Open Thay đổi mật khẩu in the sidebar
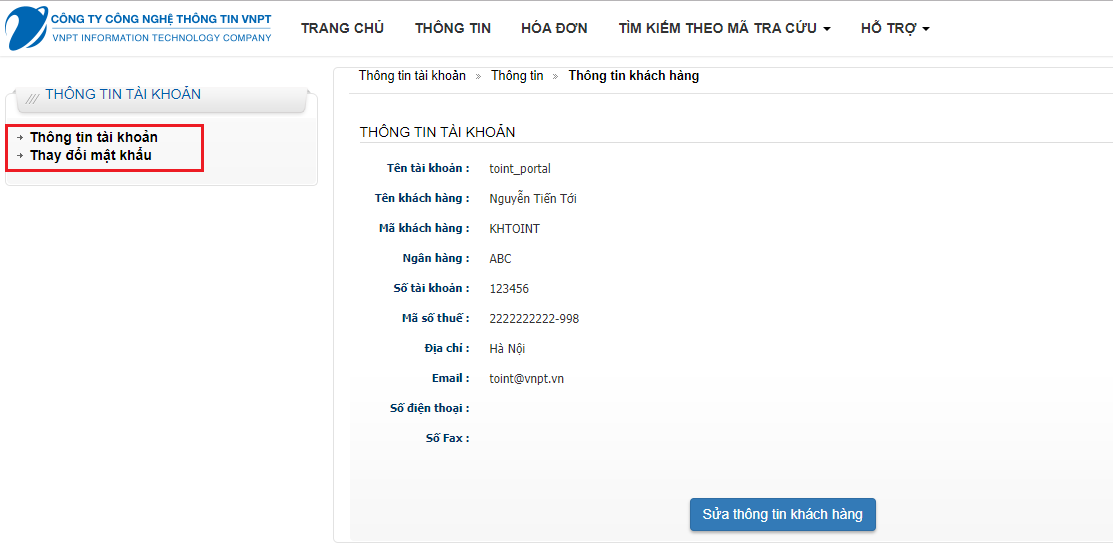The width and height of the screenshot is (1118, 550). (x=91, y=155)
